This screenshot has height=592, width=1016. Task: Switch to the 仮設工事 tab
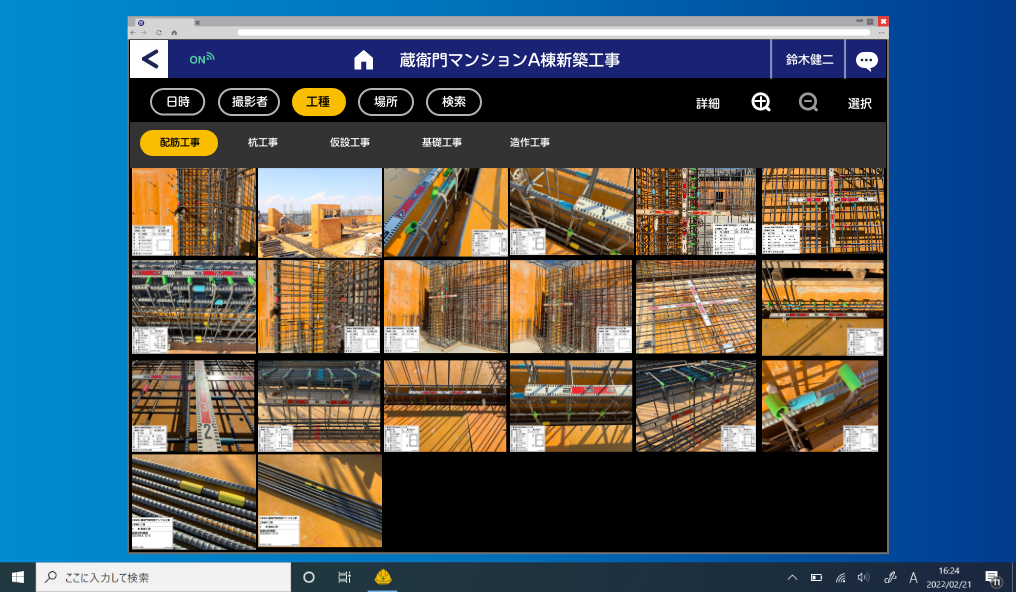[349, 142]
